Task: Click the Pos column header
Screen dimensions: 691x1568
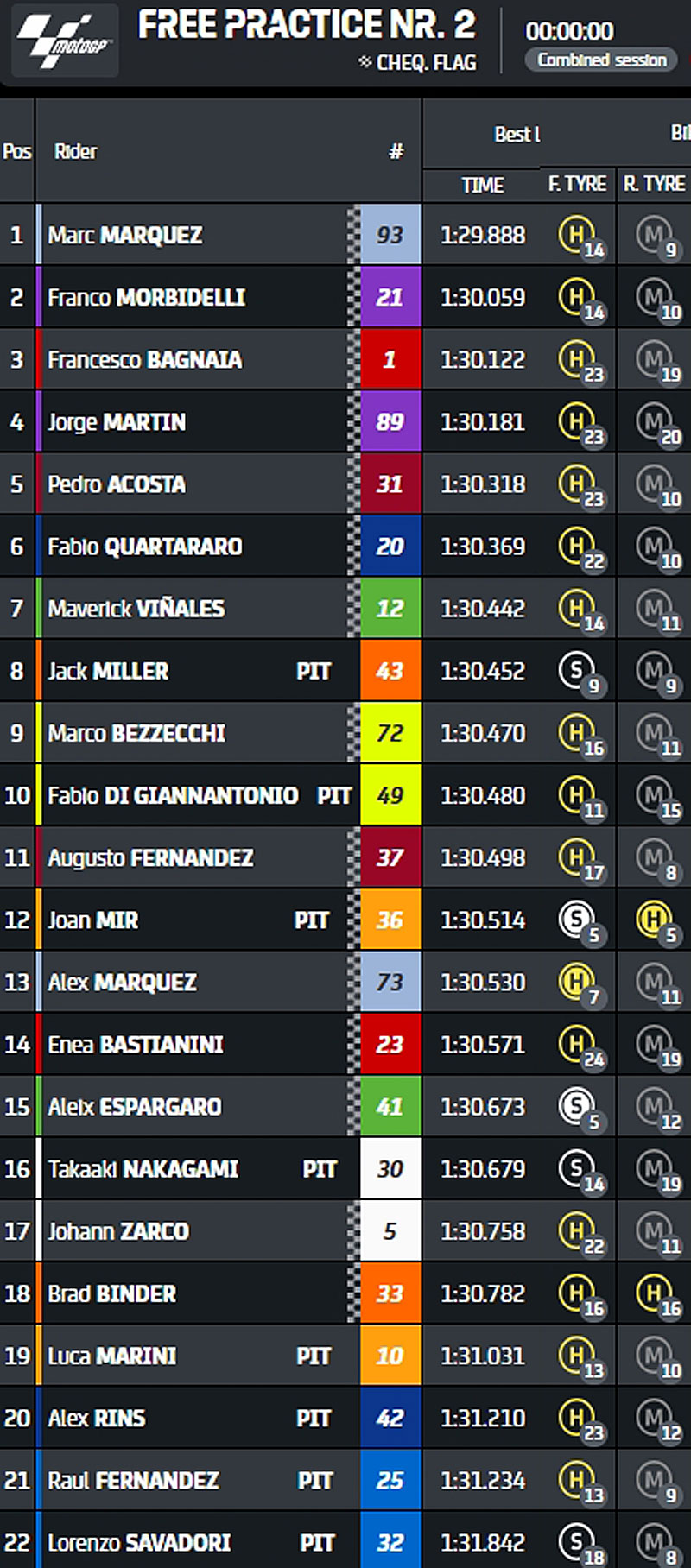Action: [x=16, y=152]
